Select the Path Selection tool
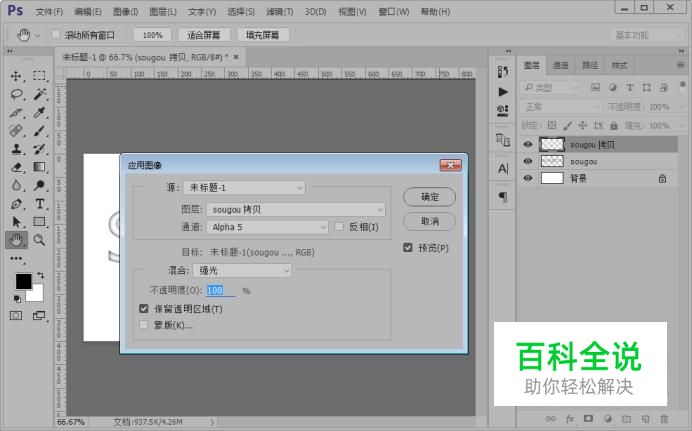Screen dimensions: 692x431 [16, 222]
